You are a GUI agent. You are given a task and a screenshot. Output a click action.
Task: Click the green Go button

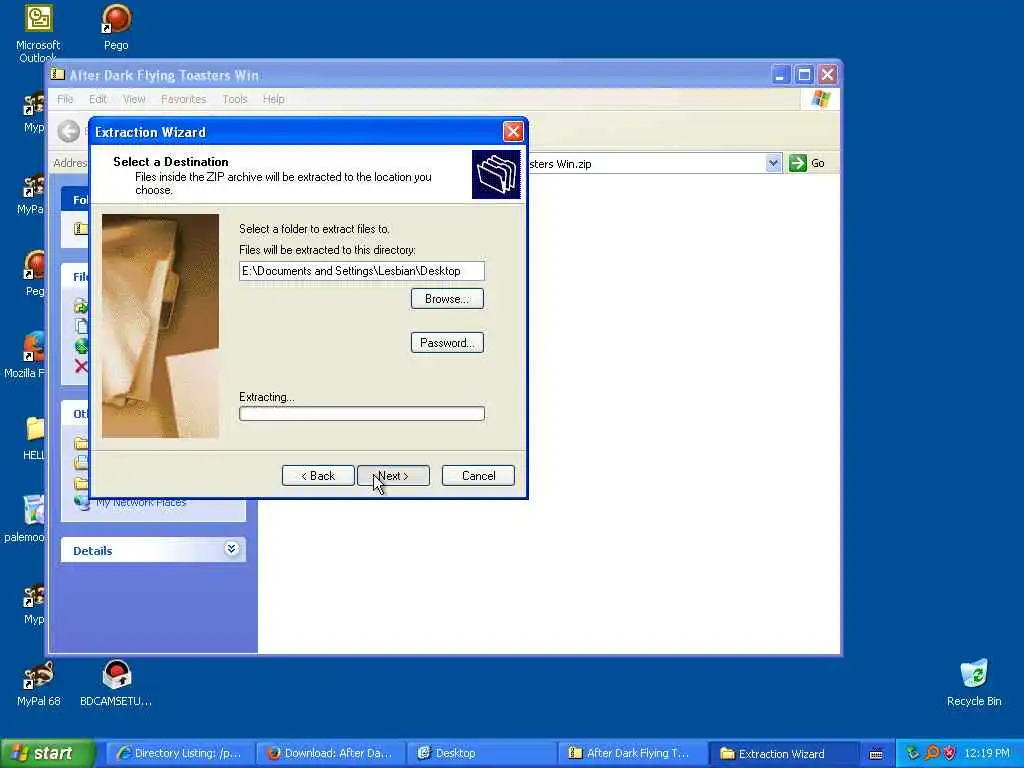pyautogui.click(x=807, y=163)
